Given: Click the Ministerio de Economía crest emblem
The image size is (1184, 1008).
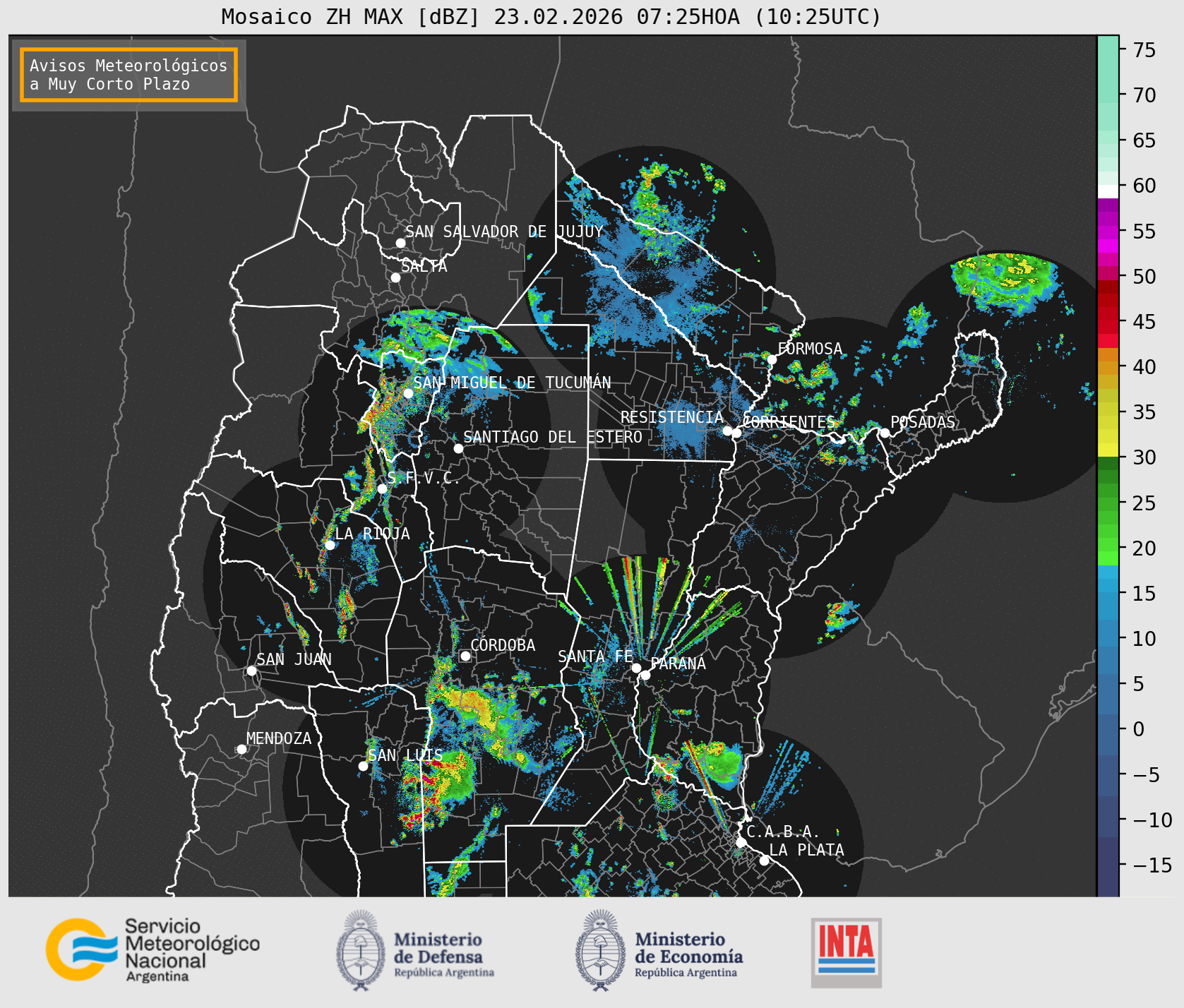Looking at the screenshot, I should tap(601, 950).
